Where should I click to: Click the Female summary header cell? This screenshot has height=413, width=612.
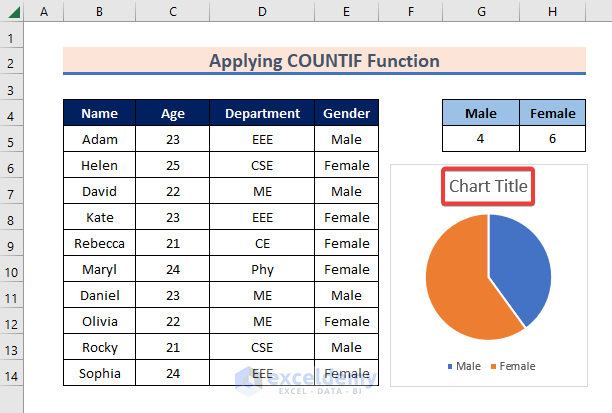[553, 113]
